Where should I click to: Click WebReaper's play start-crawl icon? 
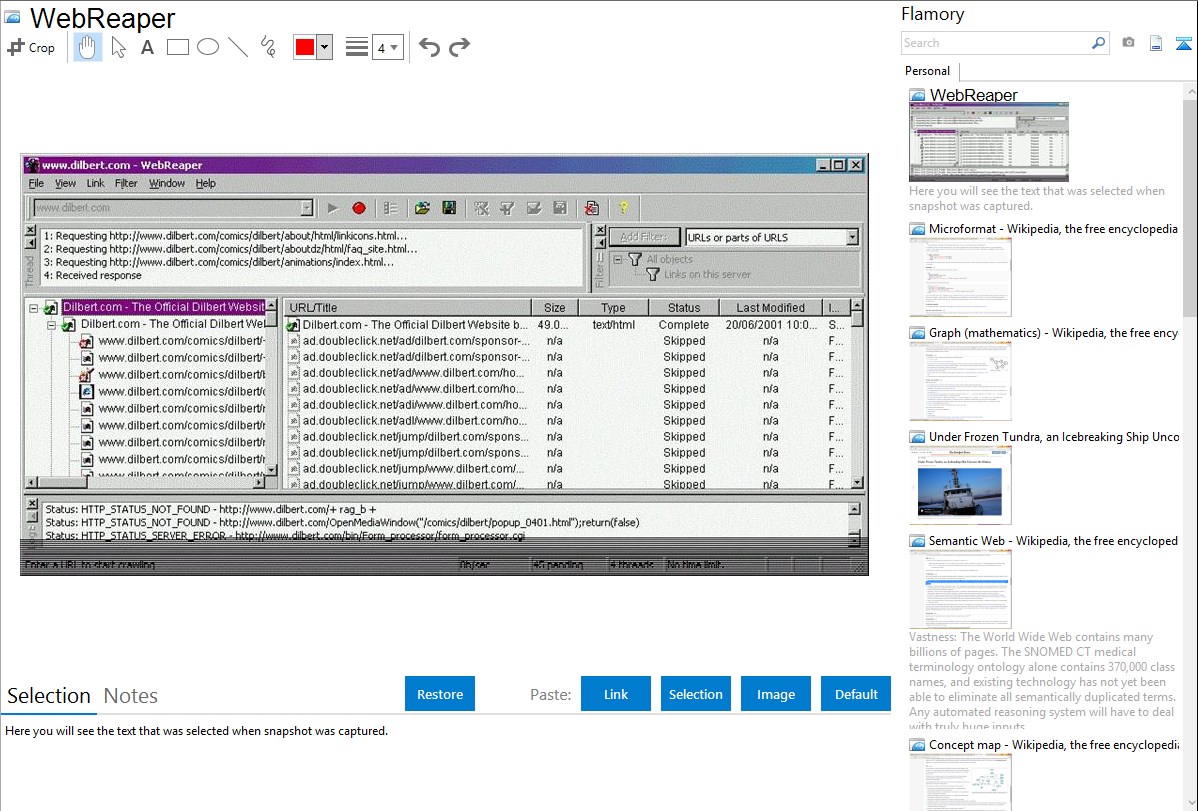(332, 208)
